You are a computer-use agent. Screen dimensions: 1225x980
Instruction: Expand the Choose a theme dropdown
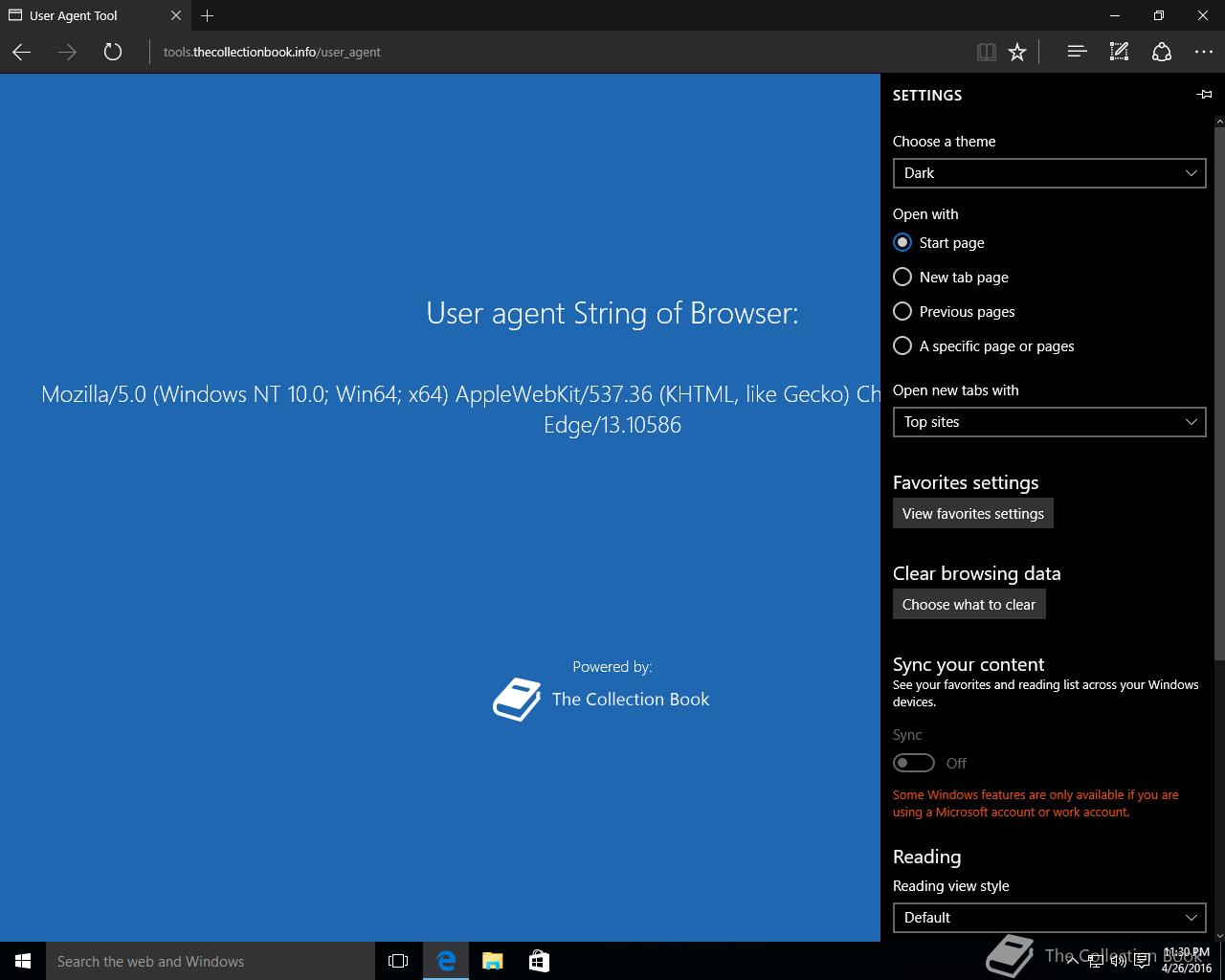coord(1049,173)
